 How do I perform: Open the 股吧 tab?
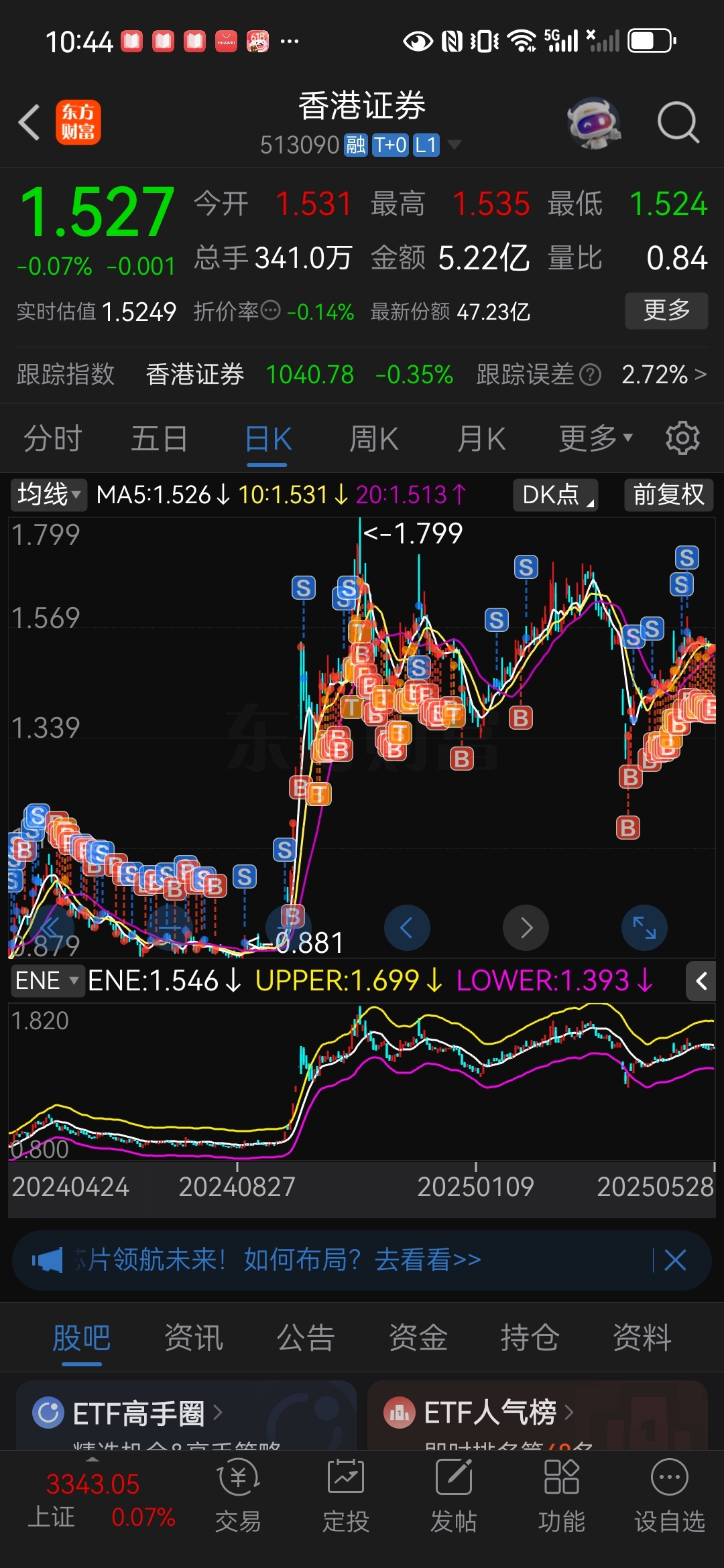[x=82, y=1338]
